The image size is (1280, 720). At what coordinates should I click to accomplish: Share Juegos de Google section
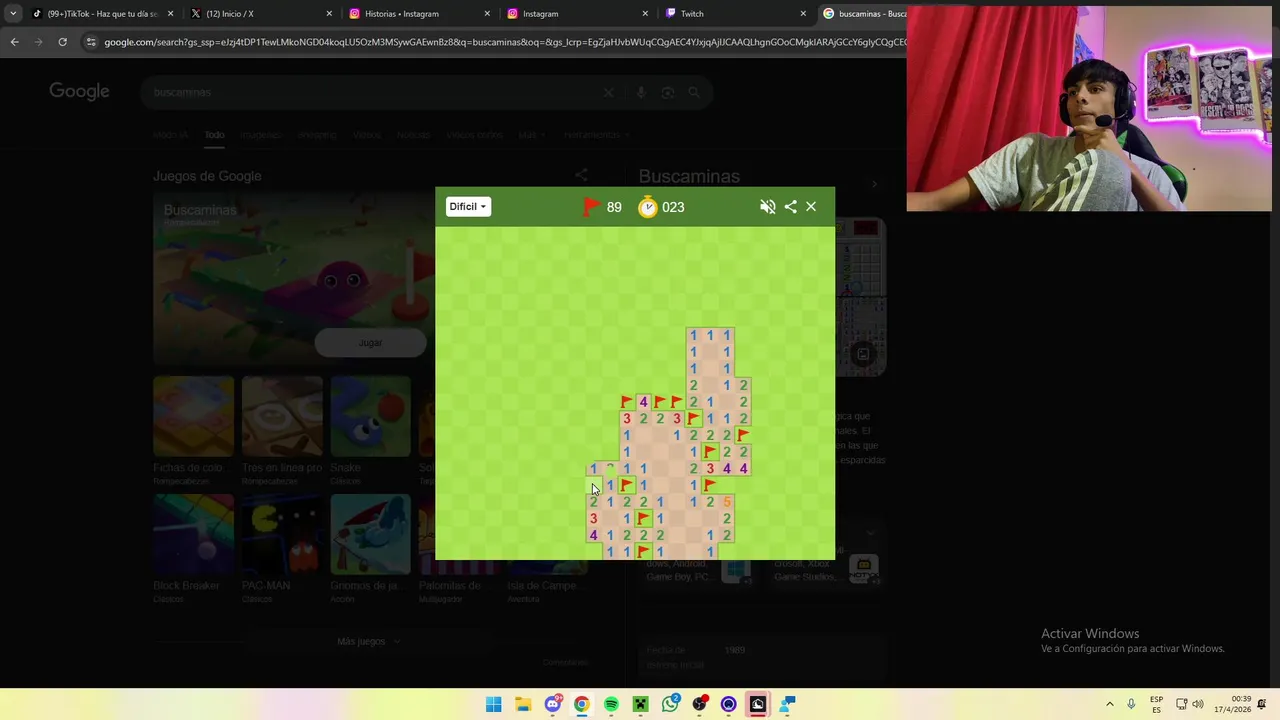point(581,175)
